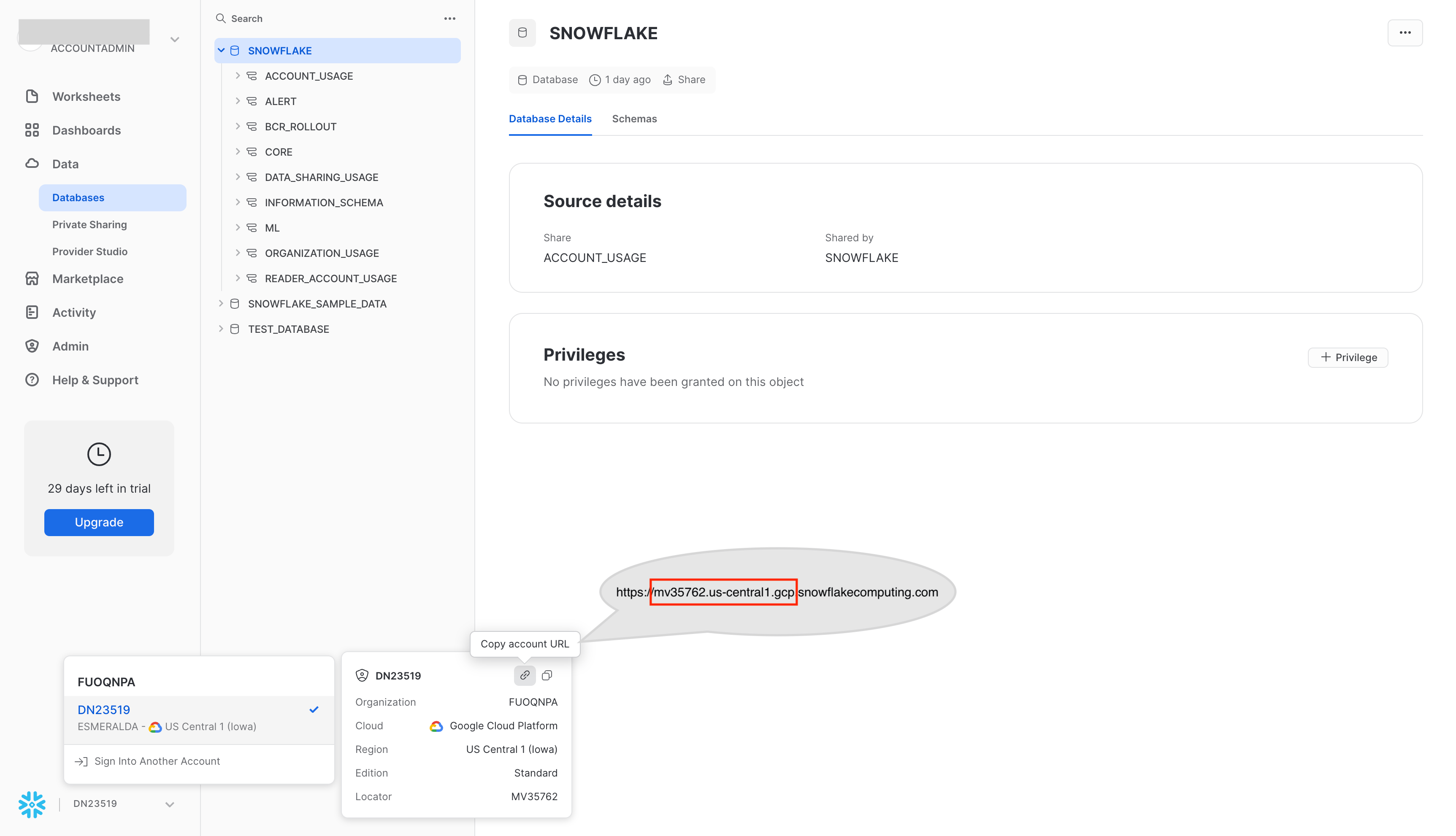Click the link icon next to DN23519
This screenshot has height=836, width=1456.
point(524,675)
